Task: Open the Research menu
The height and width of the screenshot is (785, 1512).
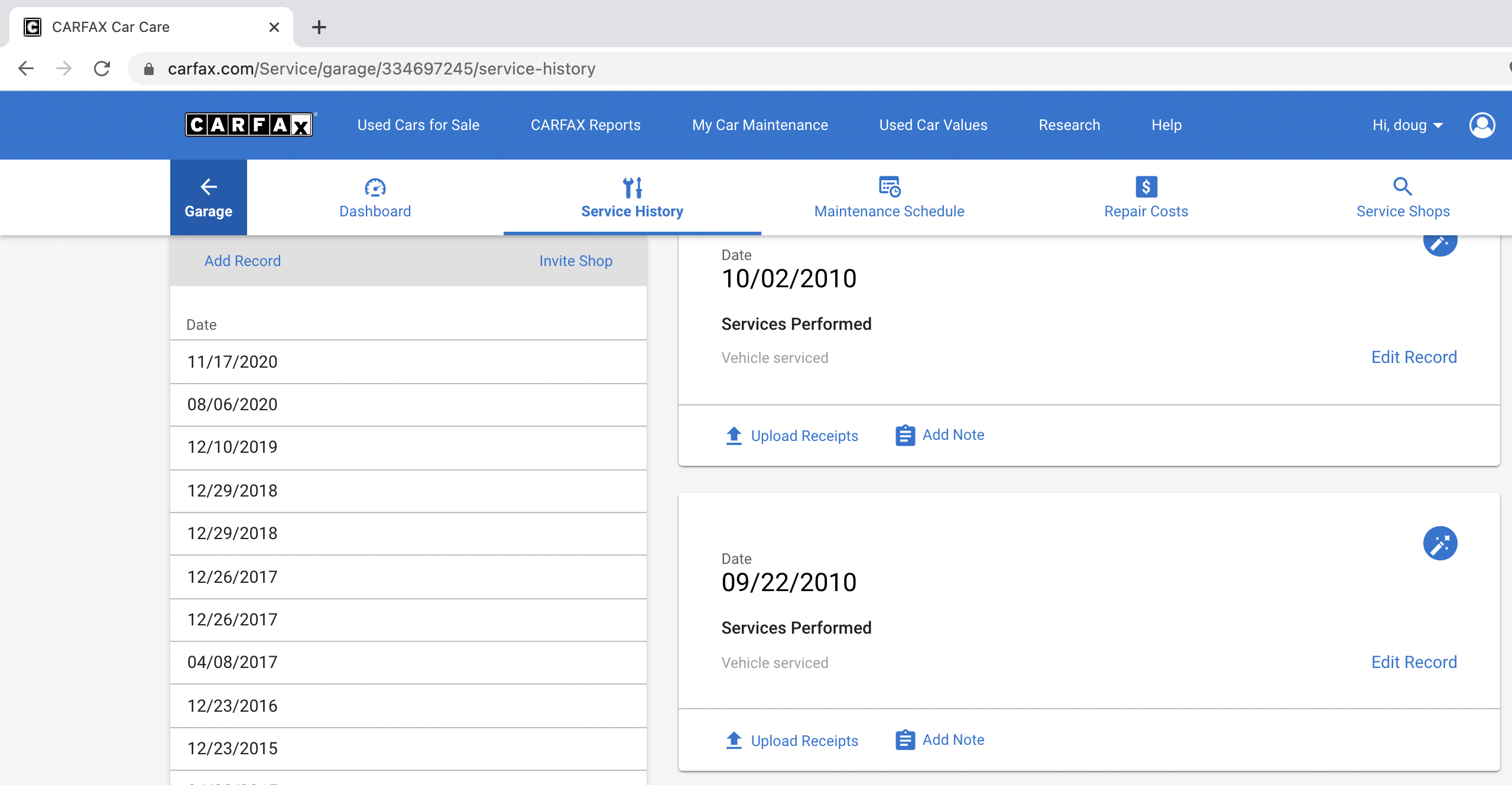Action: coord(1069,125)
